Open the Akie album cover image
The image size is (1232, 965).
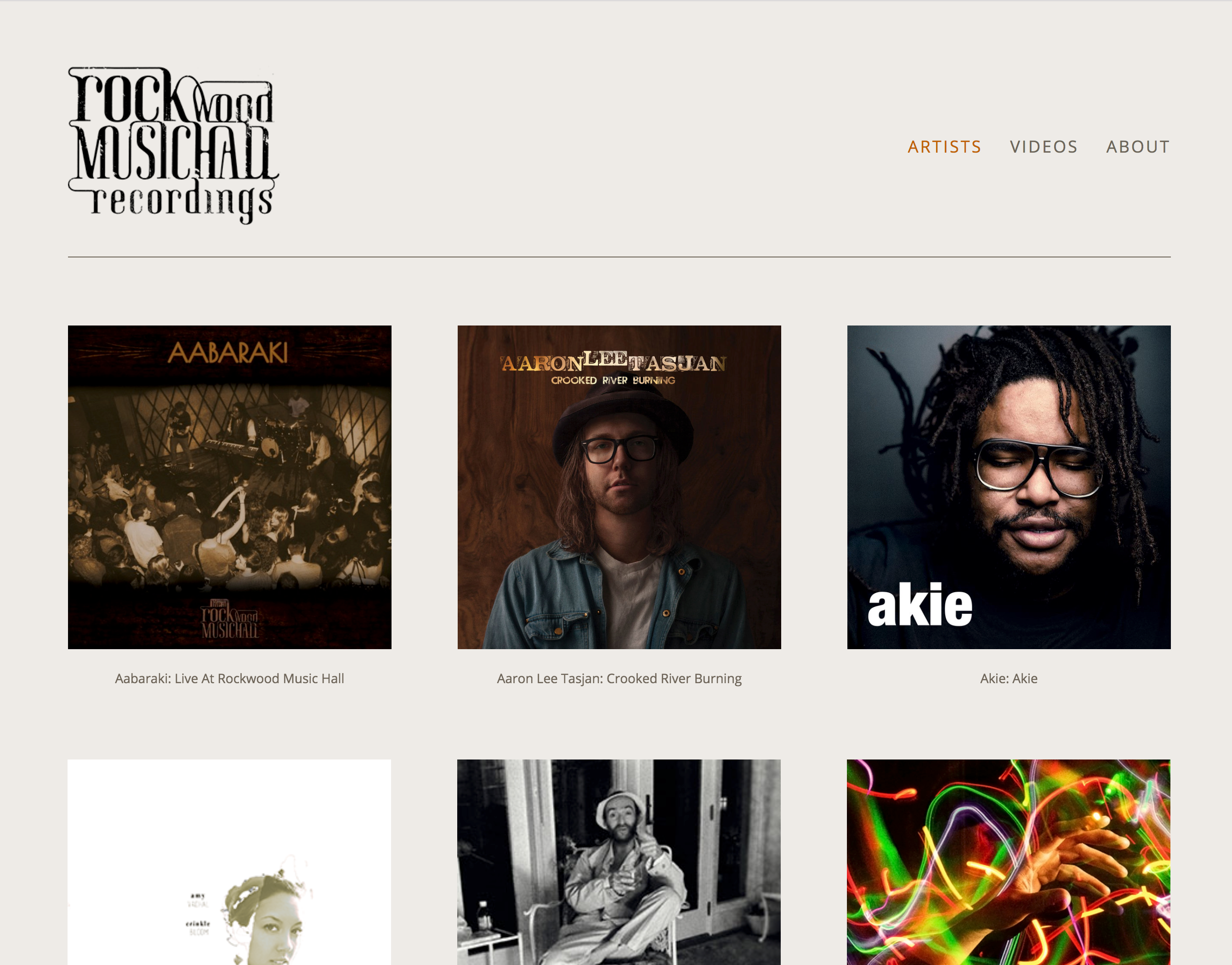(1008, 487)
